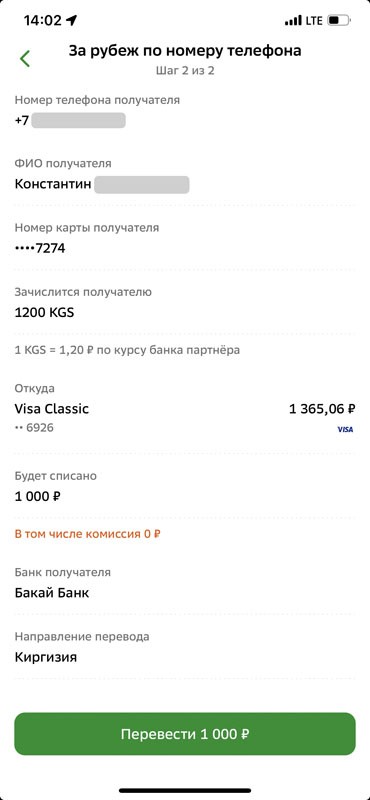The height and width of the screenshot is (800, 370).
Task: Select the Visa Classic source card
Action: click(185, 418)
